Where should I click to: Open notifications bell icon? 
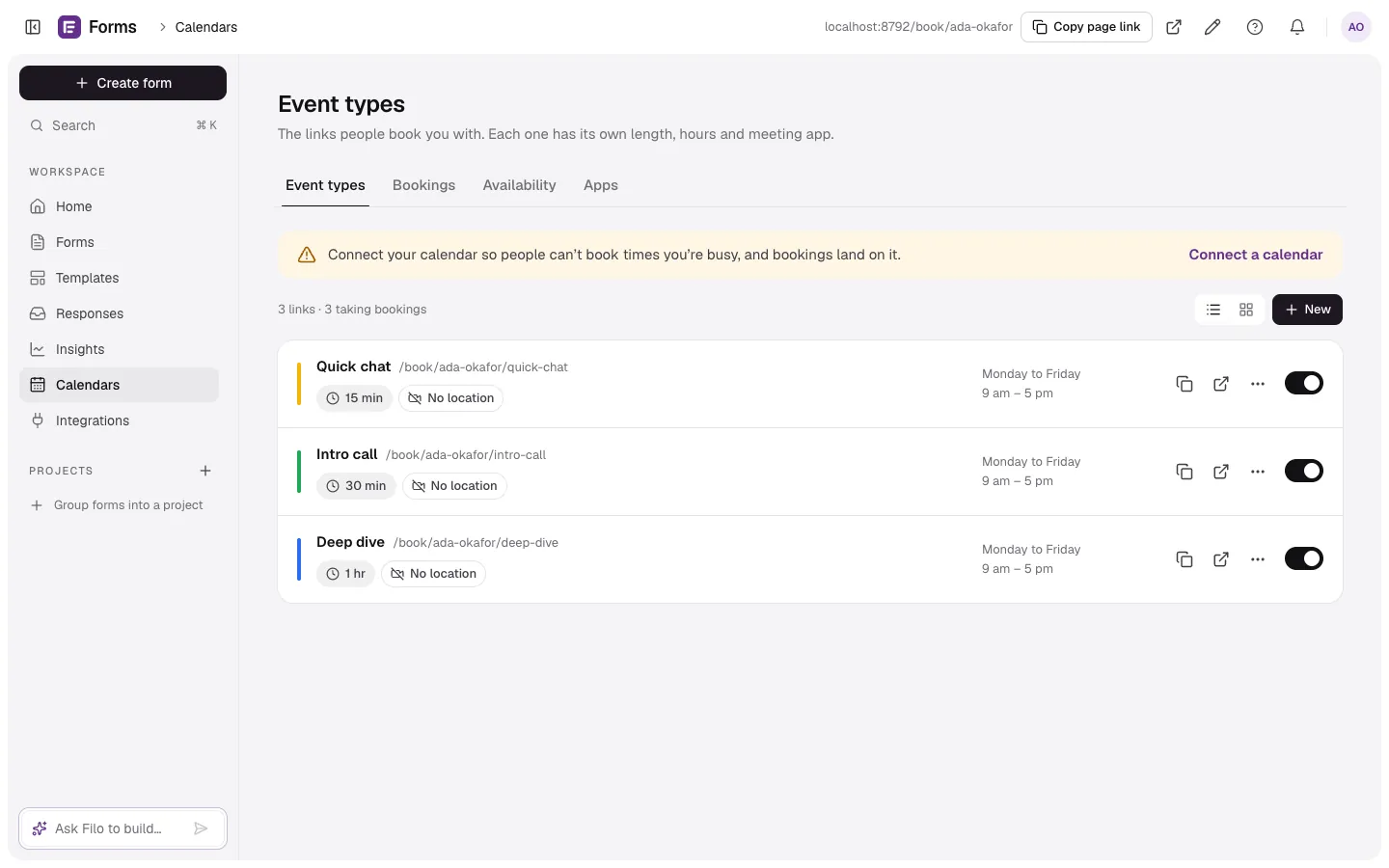pos(1297,27)
